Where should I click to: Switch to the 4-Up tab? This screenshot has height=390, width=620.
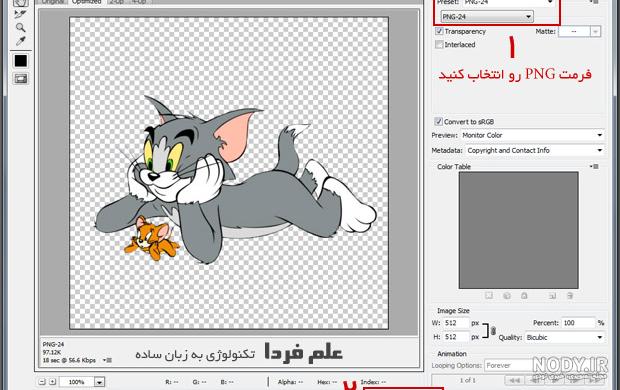coord(139,2)
